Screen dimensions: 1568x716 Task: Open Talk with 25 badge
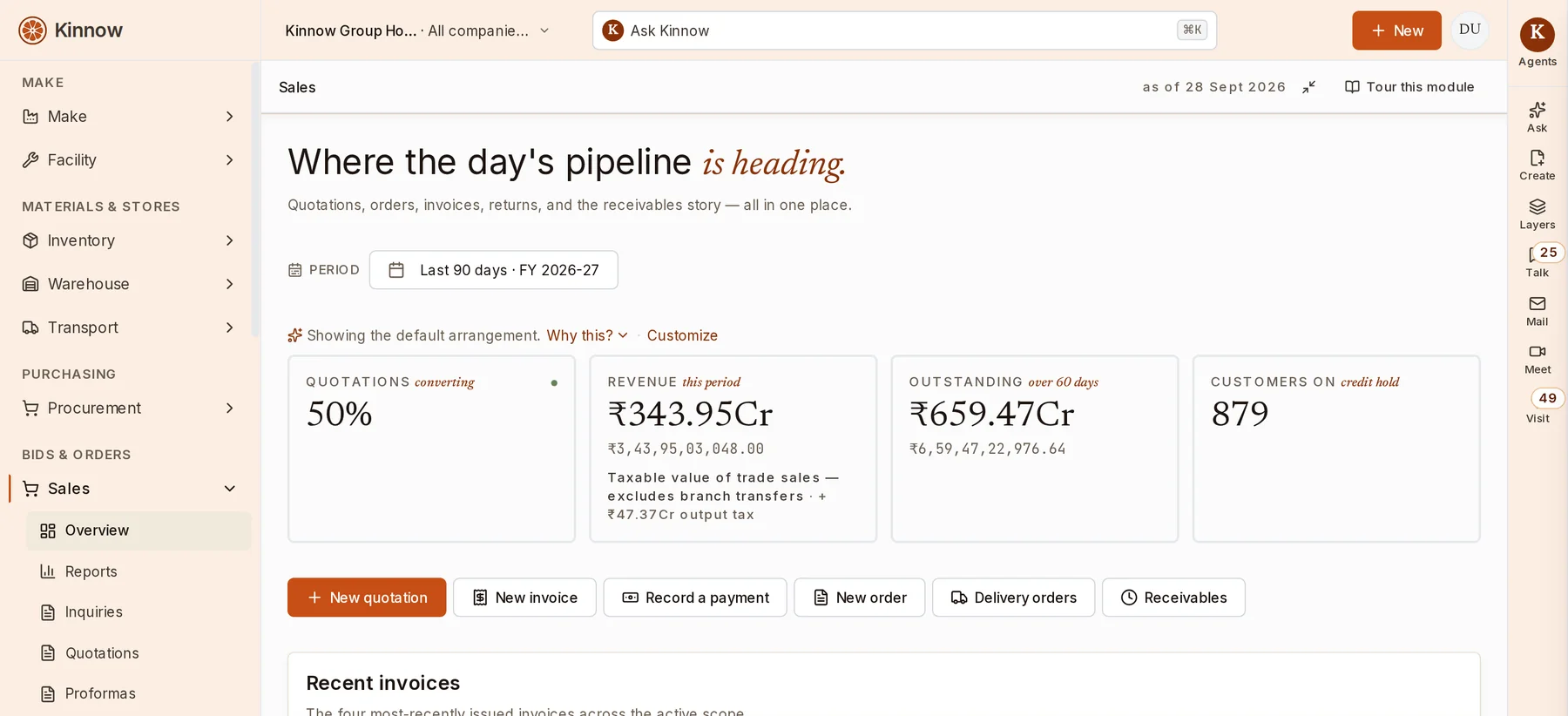(1538, 261)
